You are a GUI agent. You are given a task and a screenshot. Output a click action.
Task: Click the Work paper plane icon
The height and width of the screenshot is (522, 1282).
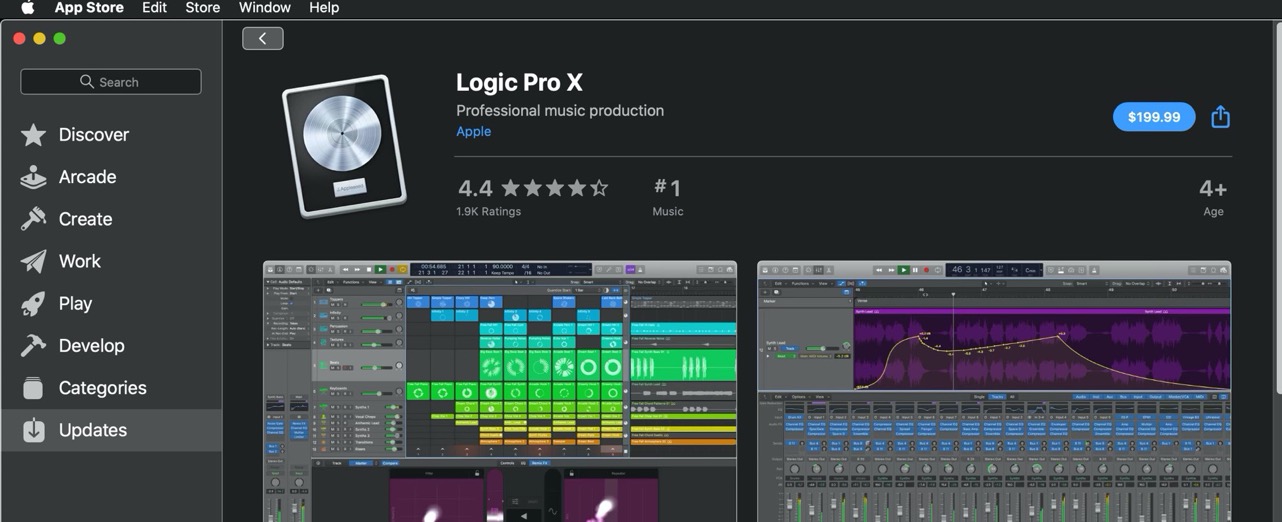tap(33, 261)
